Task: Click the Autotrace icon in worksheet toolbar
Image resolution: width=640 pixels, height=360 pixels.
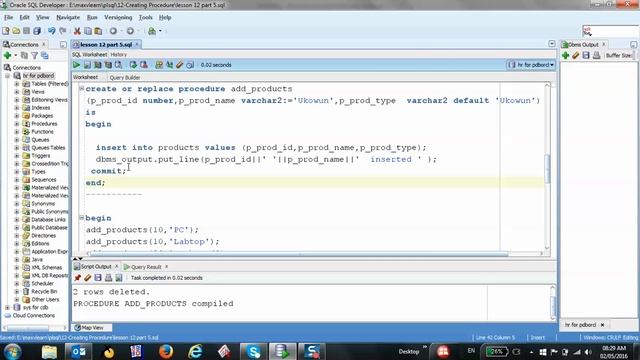Action: click(108, 65)
